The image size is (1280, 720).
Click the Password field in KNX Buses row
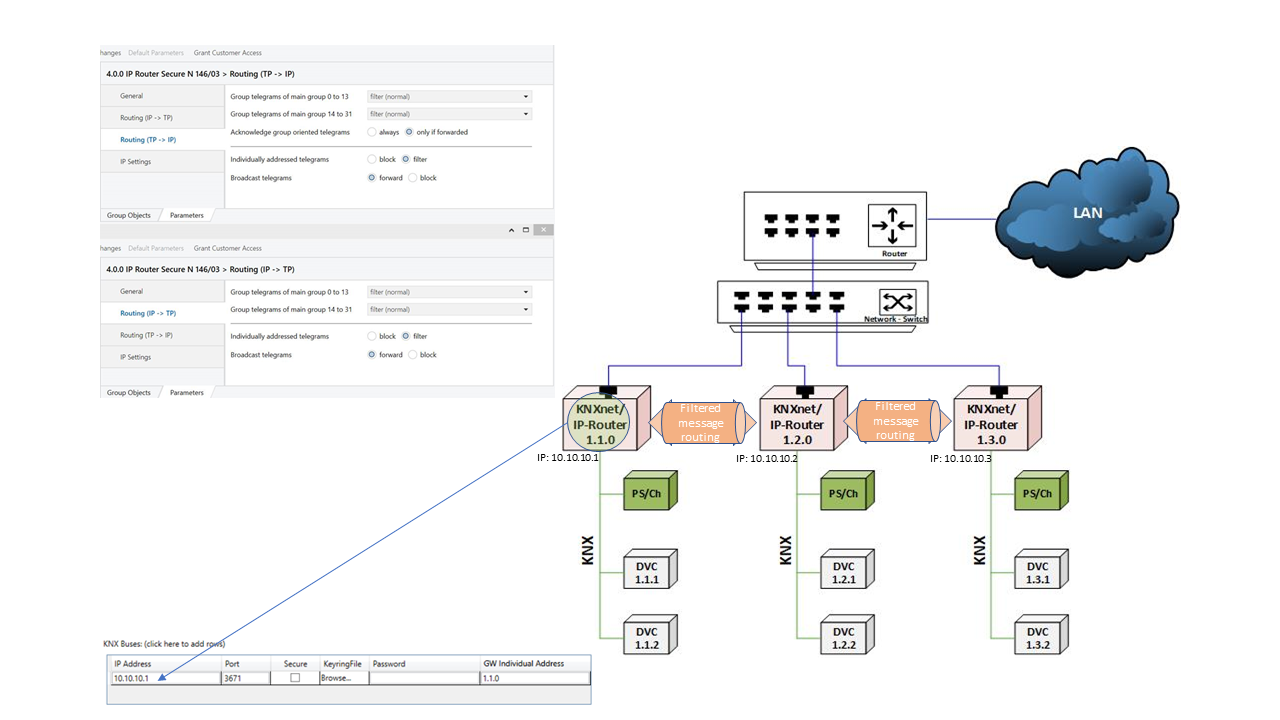423,678
